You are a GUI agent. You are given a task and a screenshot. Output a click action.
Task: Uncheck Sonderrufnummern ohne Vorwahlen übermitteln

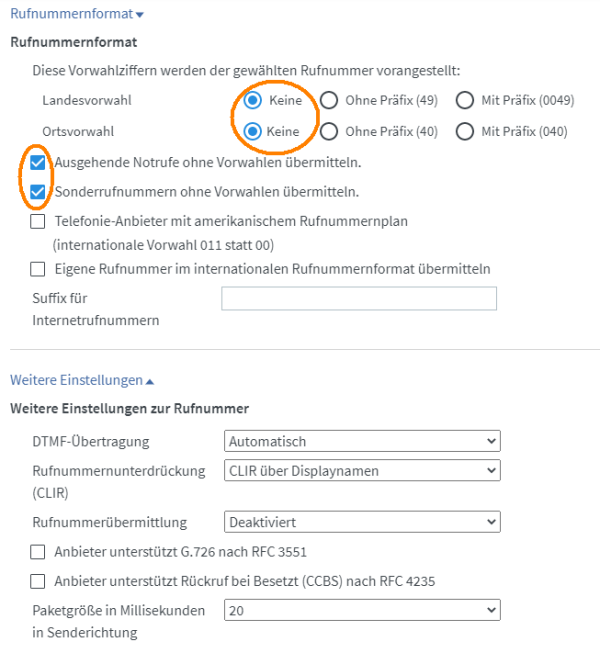coord(37,192)
